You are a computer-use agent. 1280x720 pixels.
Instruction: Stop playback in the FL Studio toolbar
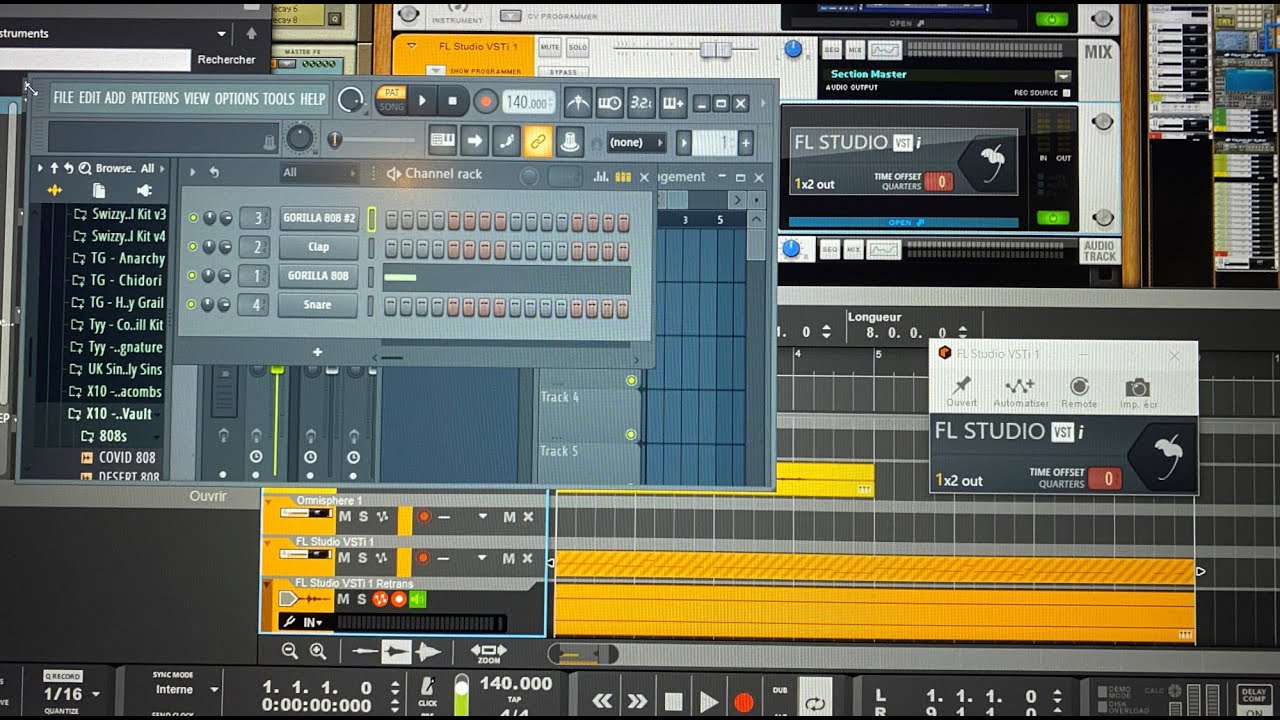452,101
